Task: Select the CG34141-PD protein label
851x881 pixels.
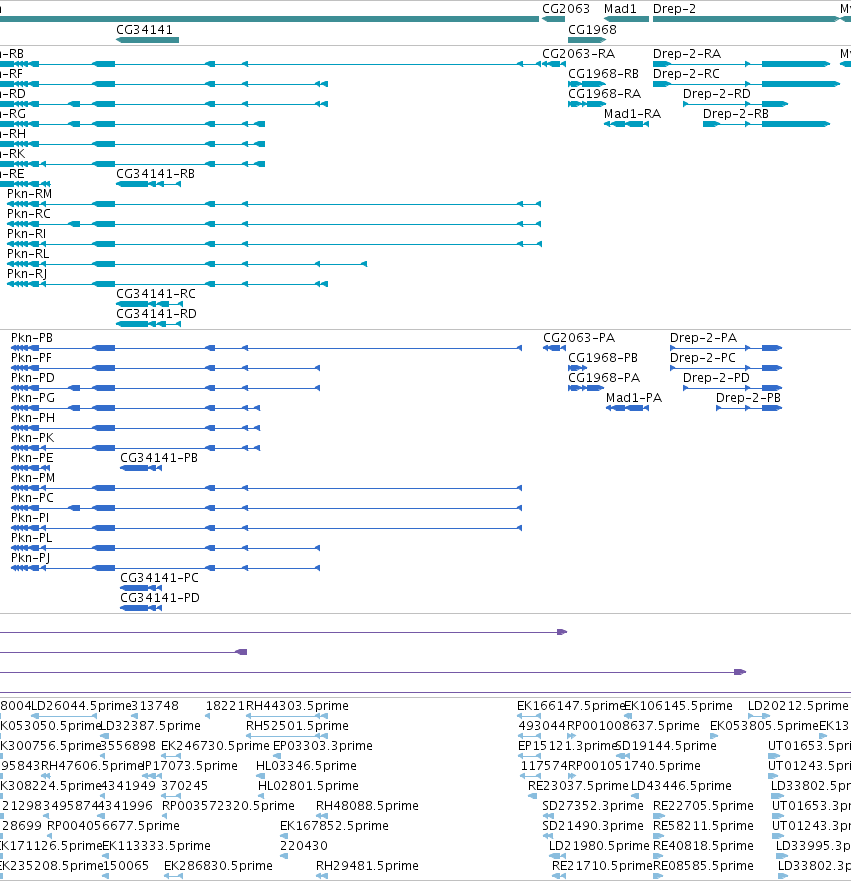Action: click(x=160, y=598)
